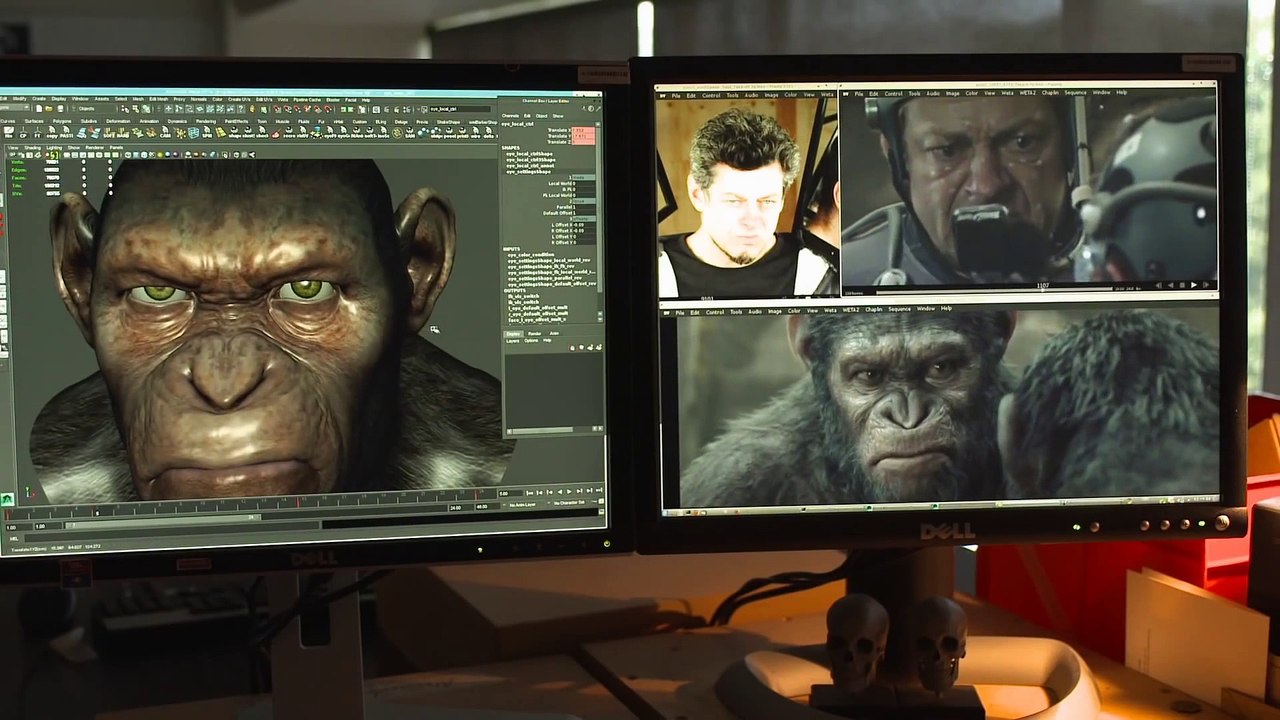Click the 'wire' shelf icon

pos(475,132)
